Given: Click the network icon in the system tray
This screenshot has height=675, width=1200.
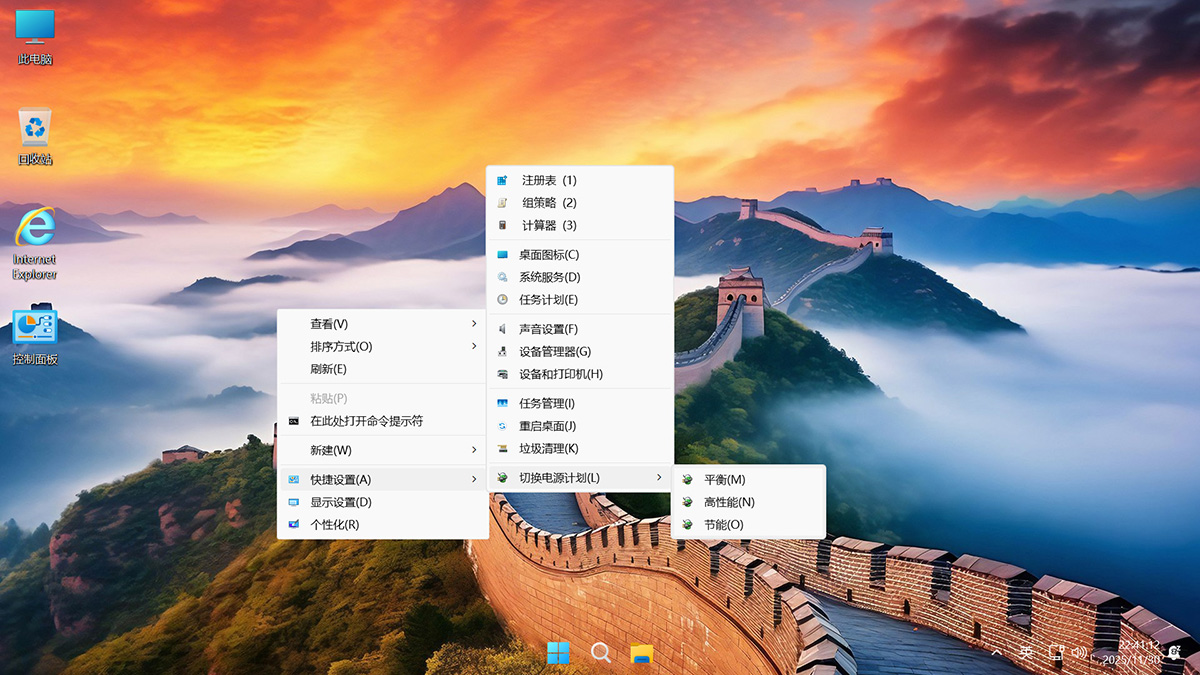Looking at the screenshot, I should click(1056, 653).
